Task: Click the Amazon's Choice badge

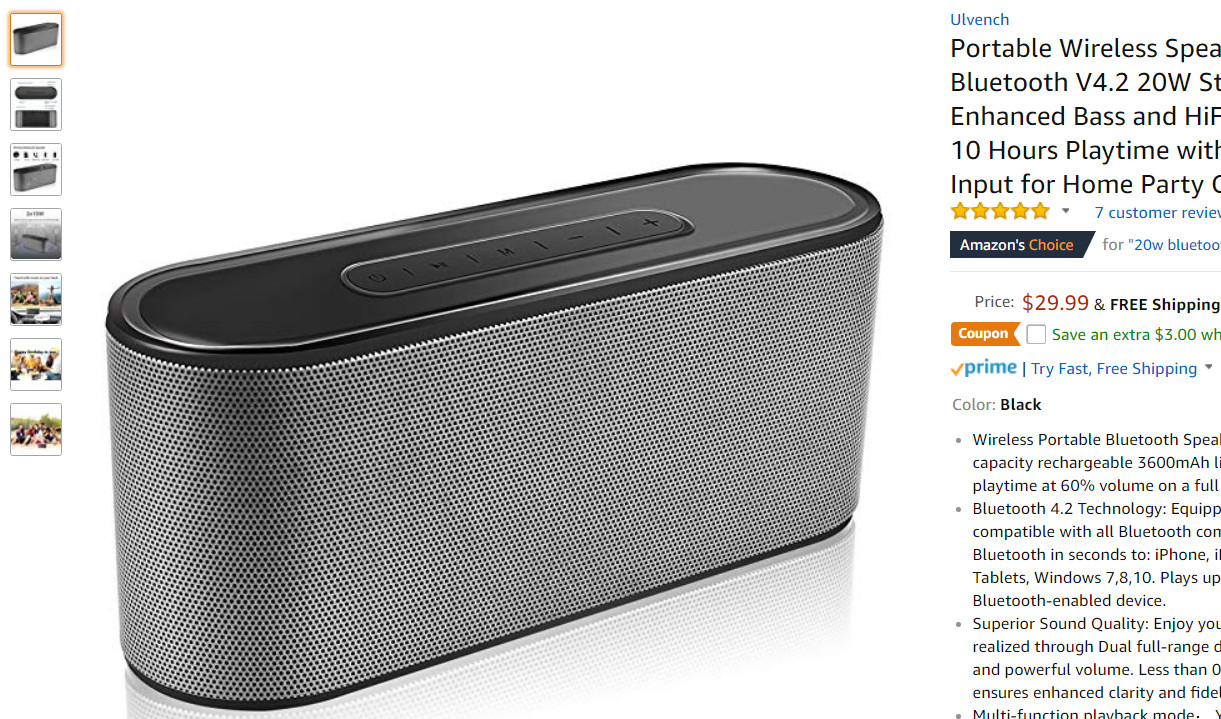Action: click(x=1016, y=245)
